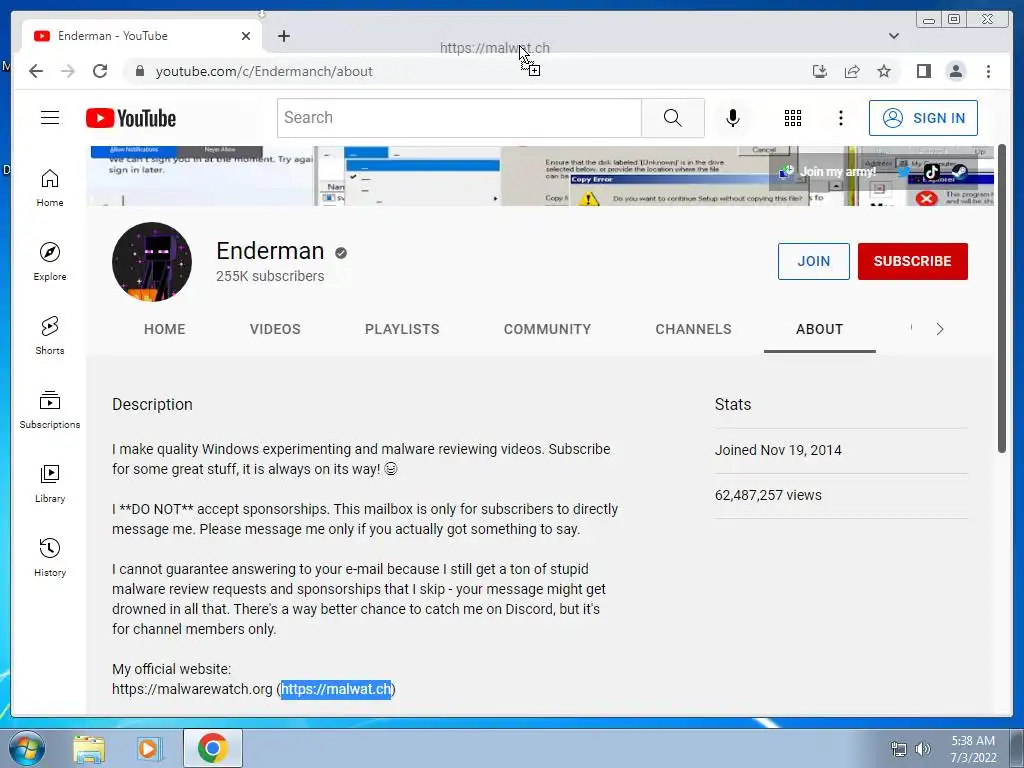The image size is (1024, 768).
Task: Switch to the VIDEOS tab
Action: (x=275, y=329)
